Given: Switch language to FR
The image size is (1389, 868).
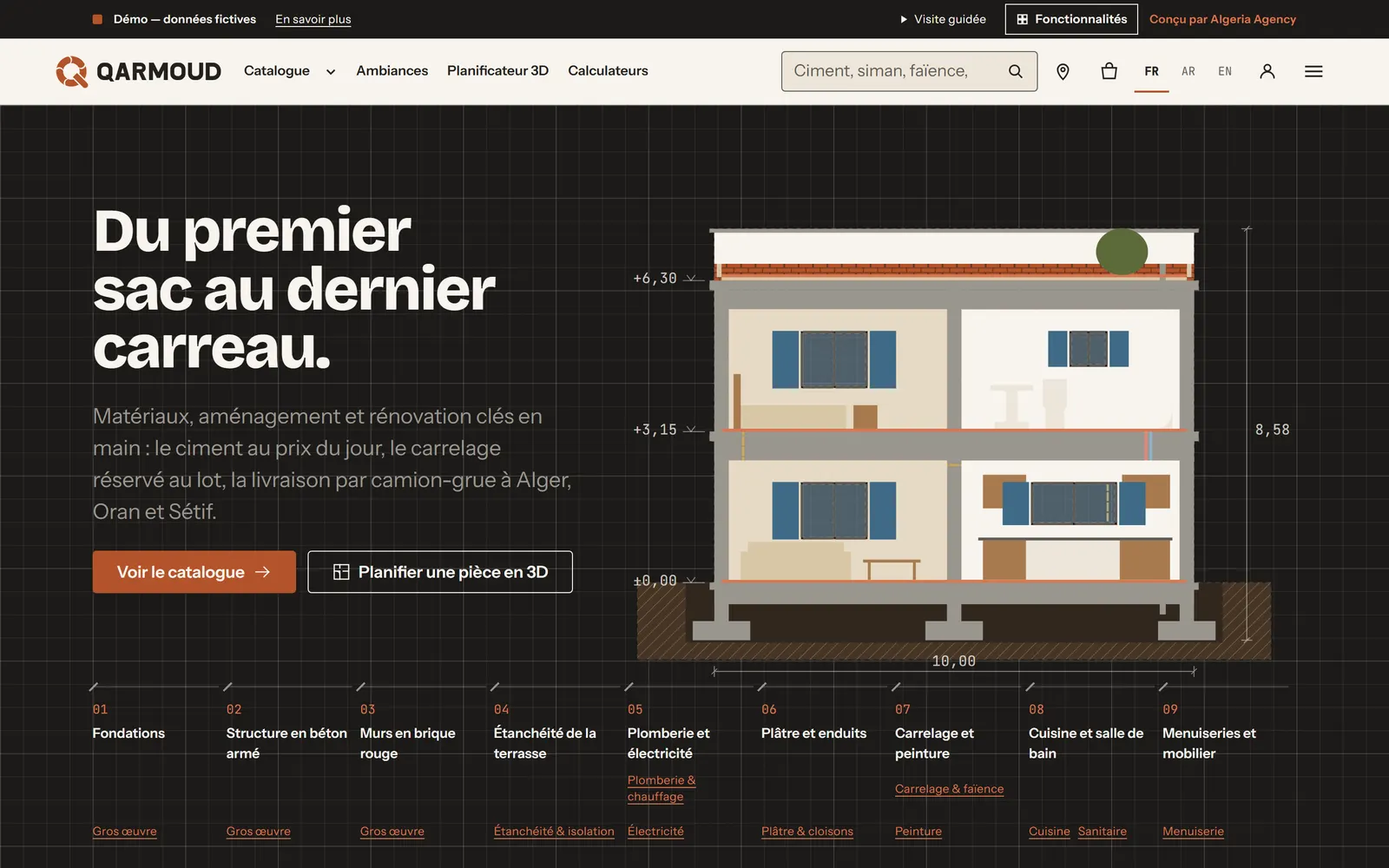Looking at the screenshot, I should [x=1151, y=71].
